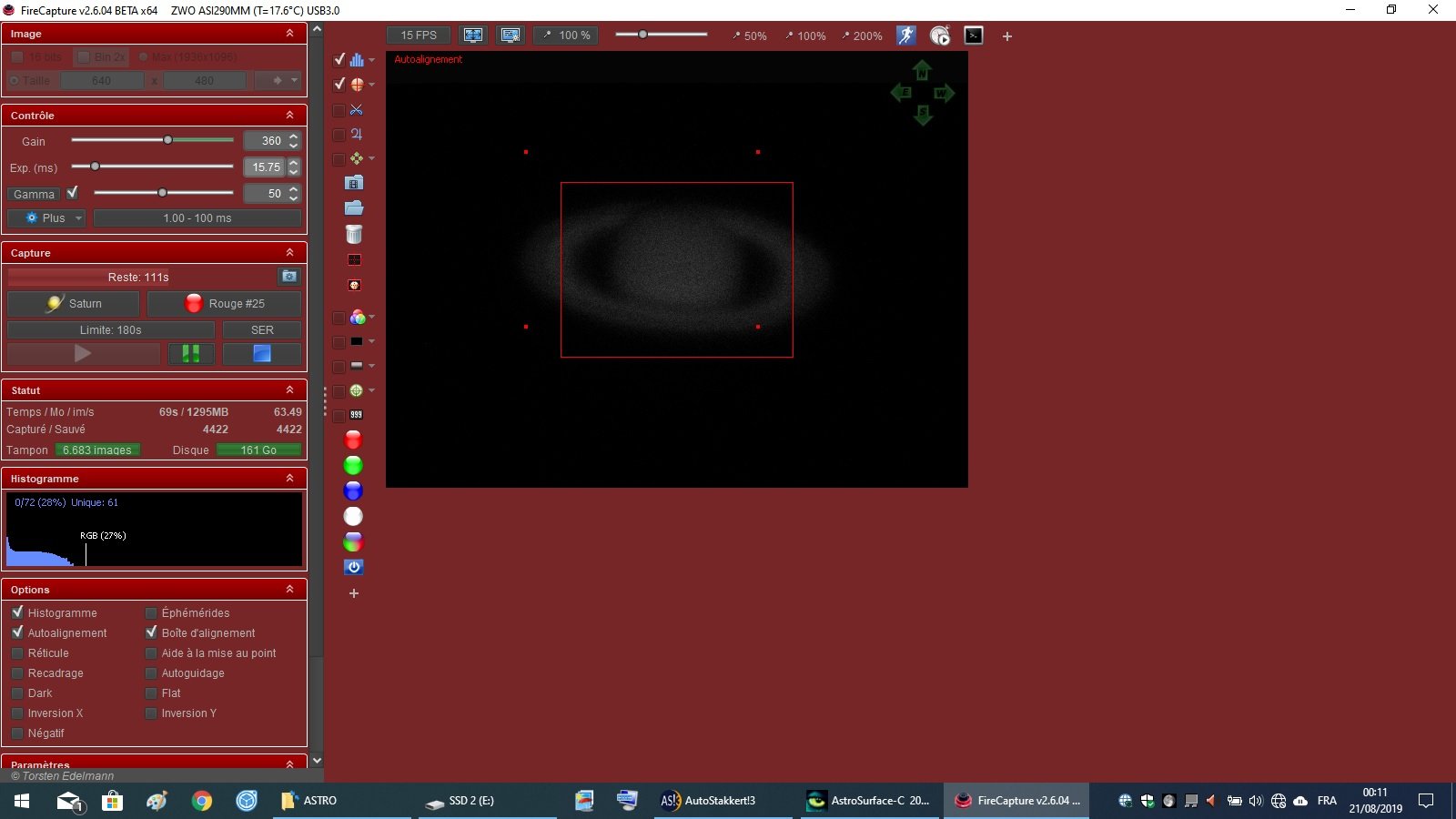The height and width of the screenshot is (819, 1456).
Task: Enable the Jupiter symbol toolbar checkbox
Action: click(x=339, y=135)
